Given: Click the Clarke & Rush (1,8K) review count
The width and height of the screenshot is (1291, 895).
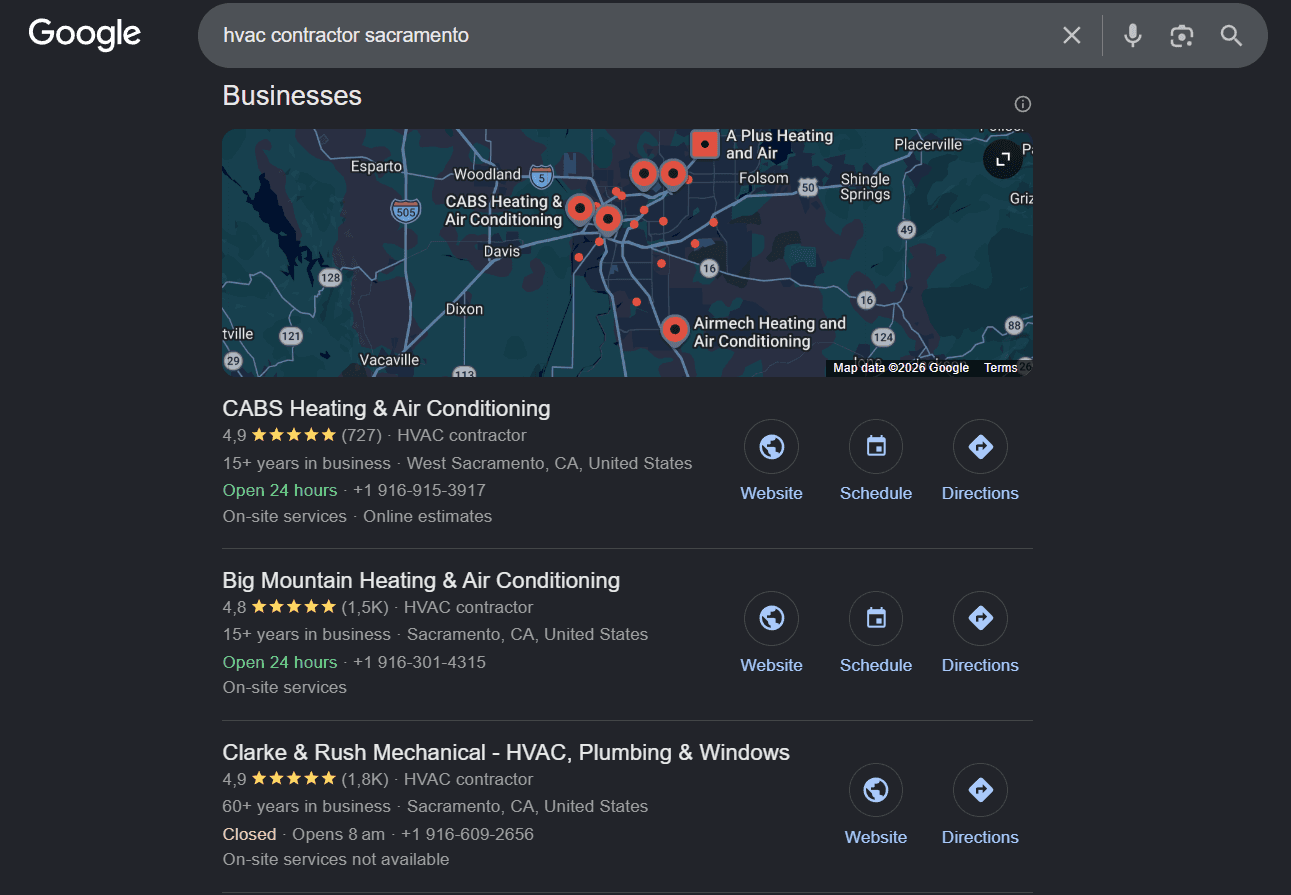Looking at the screenshot, I should (x=365, y=779).
